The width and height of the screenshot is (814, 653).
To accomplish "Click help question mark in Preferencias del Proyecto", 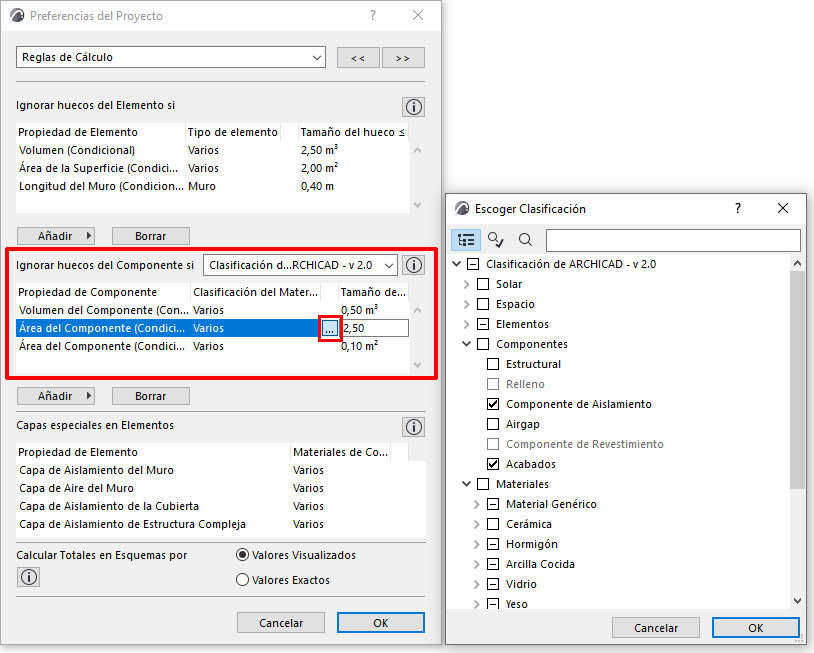I will click(373, 16).
